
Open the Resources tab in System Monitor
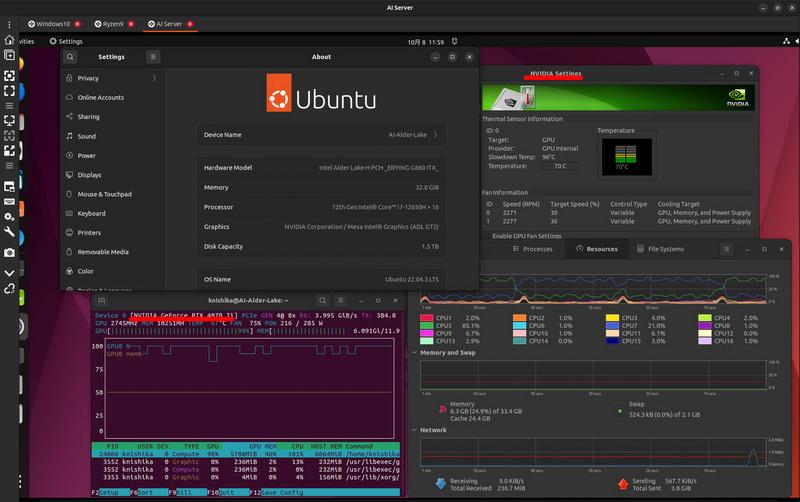coord(597,249)
